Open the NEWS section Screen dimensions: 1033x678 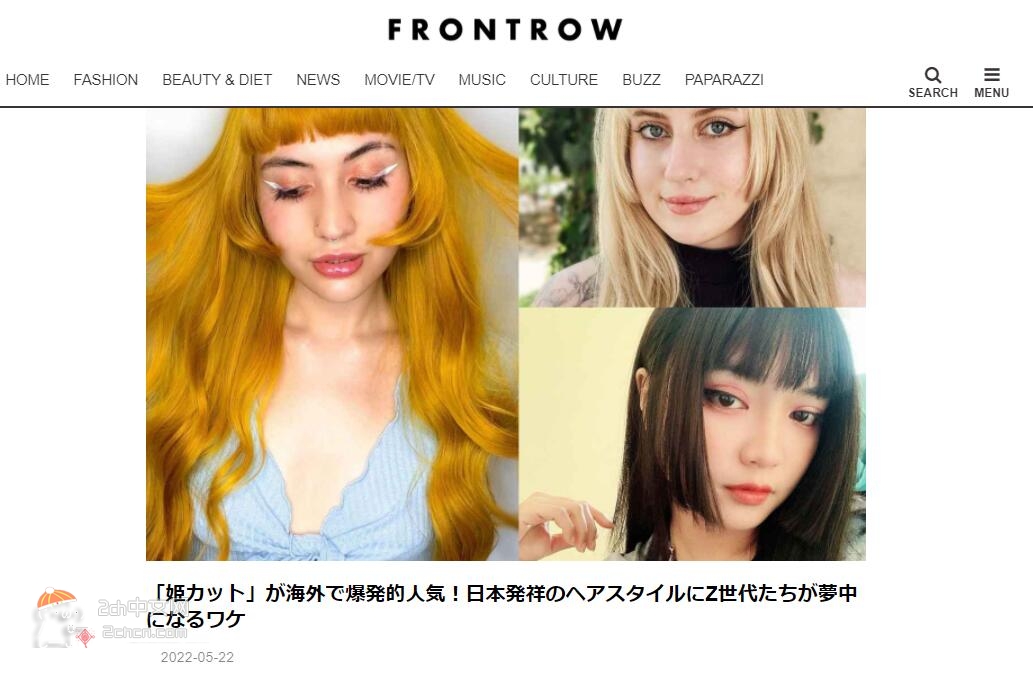[x=318, y=80]
